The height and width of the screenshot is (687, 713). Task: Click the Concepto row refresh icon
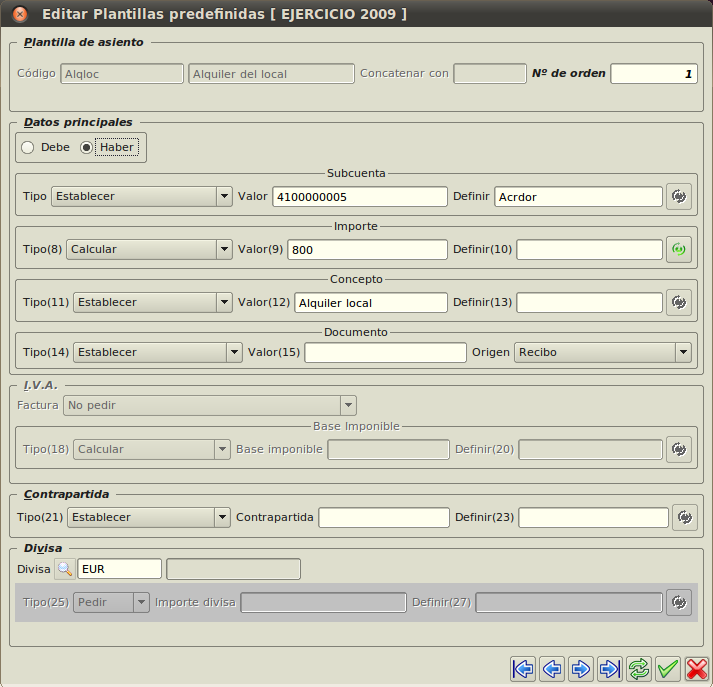tap(678, 302)
